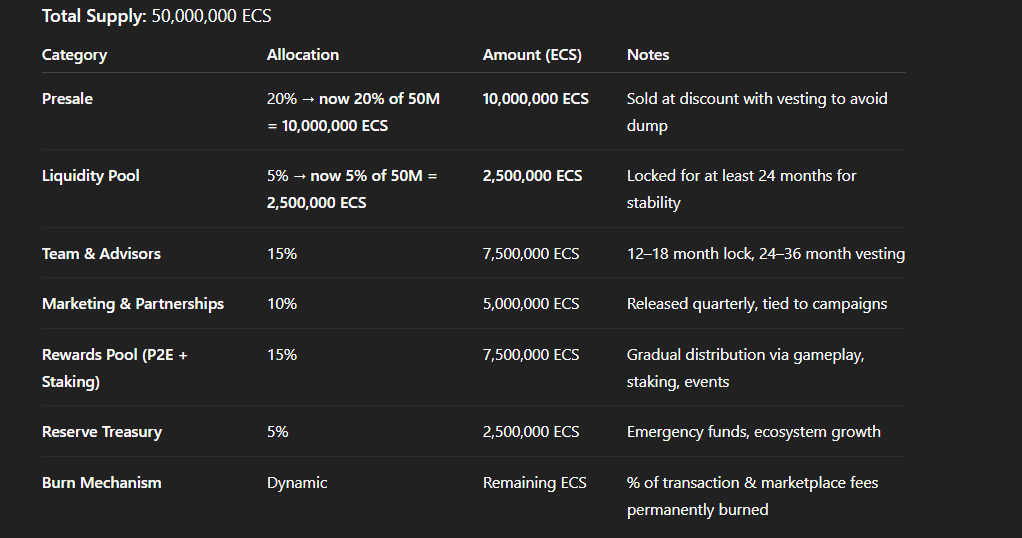Click the Total Supply heading text

[x=156, y=16]
